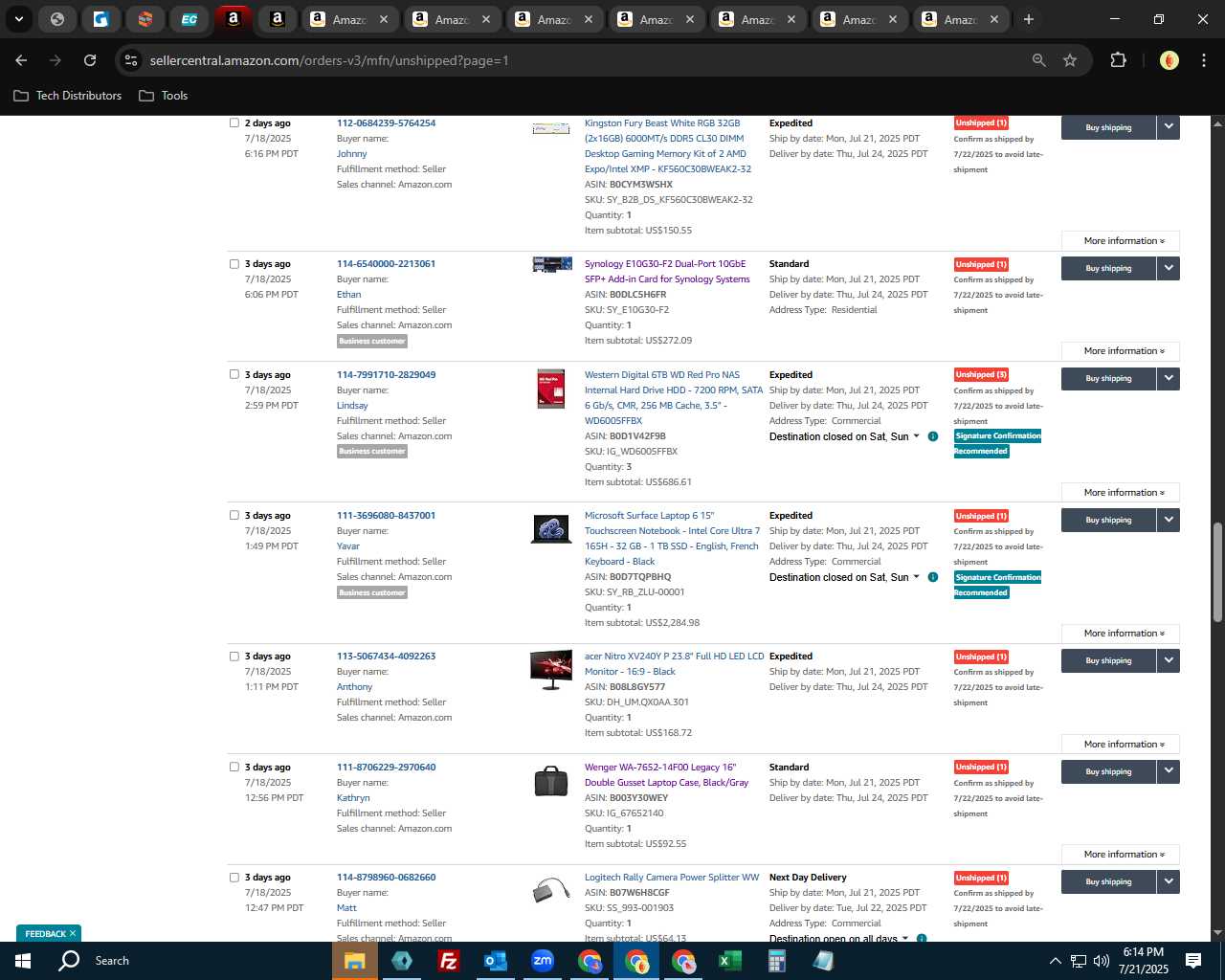Select checkbox for order 111-8706229-2970640
The height and width of the screenshot is (980, 1225).
[234, 767]
